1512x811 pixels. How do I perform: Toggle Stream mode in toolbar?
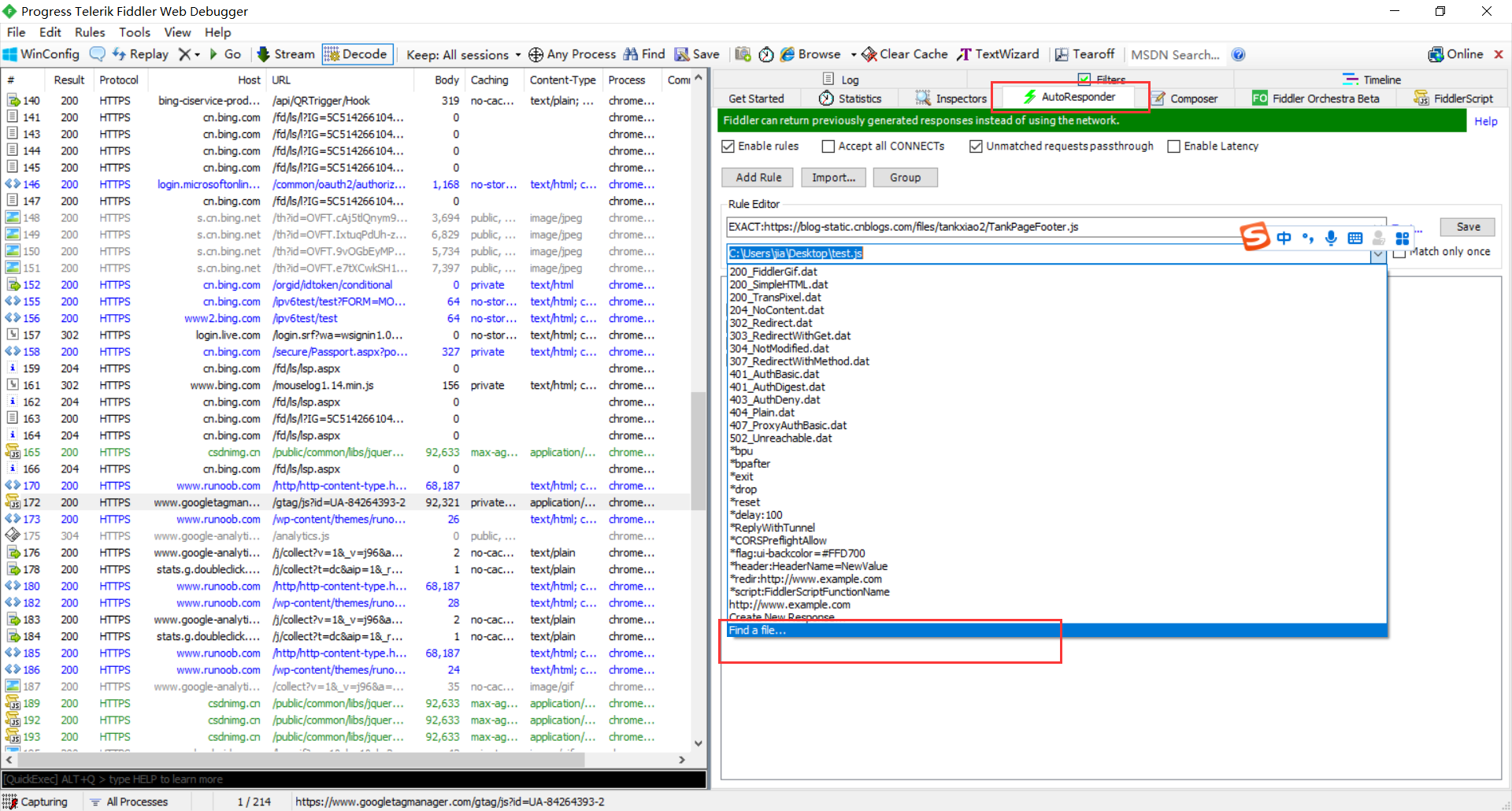click(x=286, y=54)
